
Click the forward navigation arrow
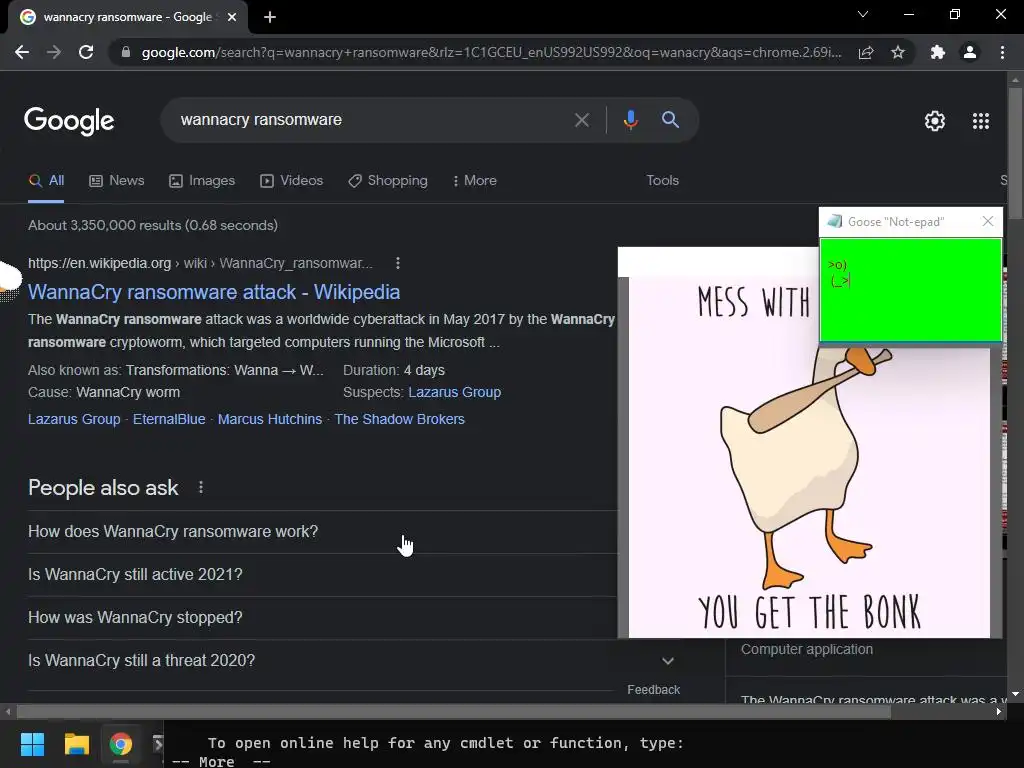(54, 52)
